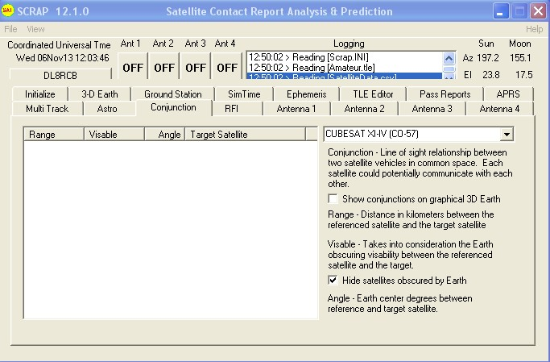Expand the CUBESAT XI-IV satellite dropdown arrow
Viewport: 550px width, 362px height.
507,134
